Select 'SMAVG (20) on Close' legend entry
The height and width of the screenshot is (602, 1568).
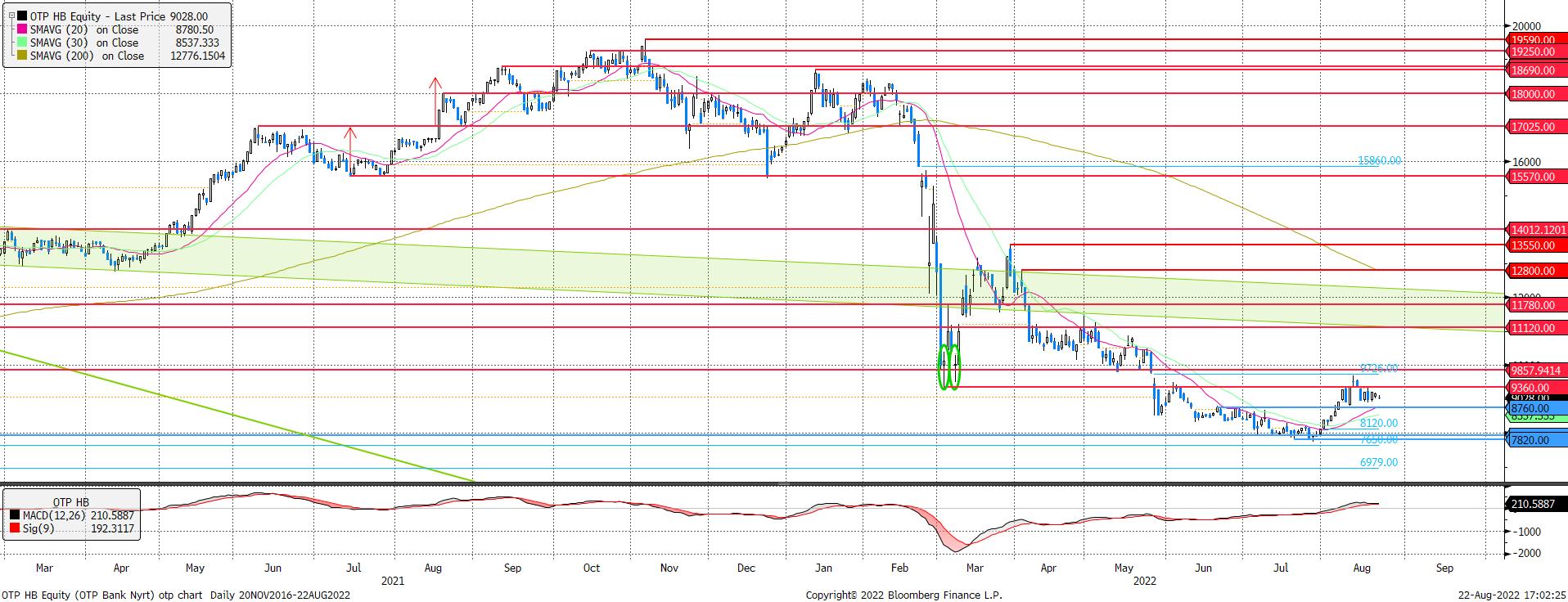84,29
